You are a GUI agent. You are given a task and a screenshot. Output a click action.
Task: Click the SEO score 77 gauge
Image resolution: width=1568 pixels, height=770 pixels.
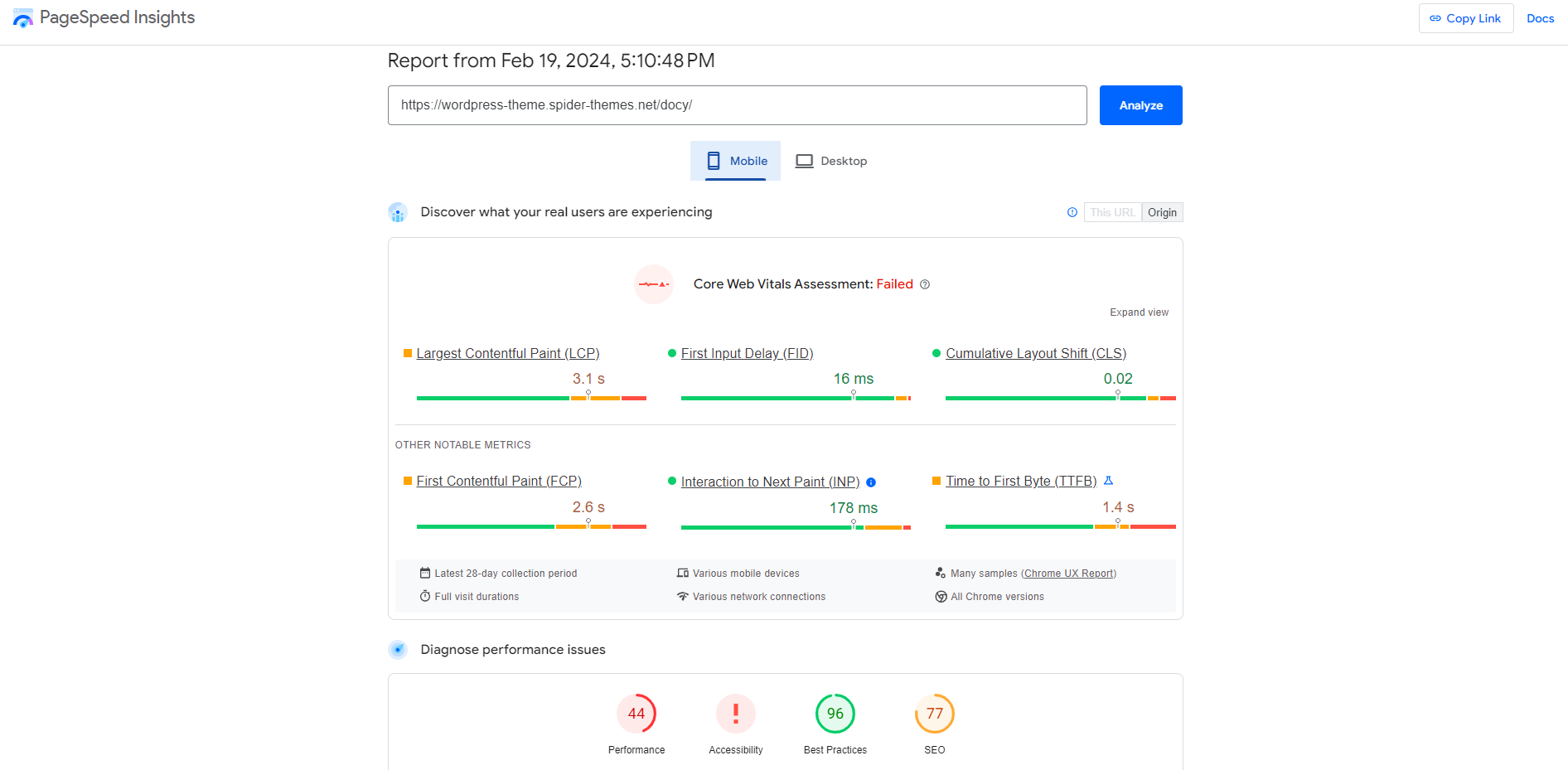click(935, 714)
